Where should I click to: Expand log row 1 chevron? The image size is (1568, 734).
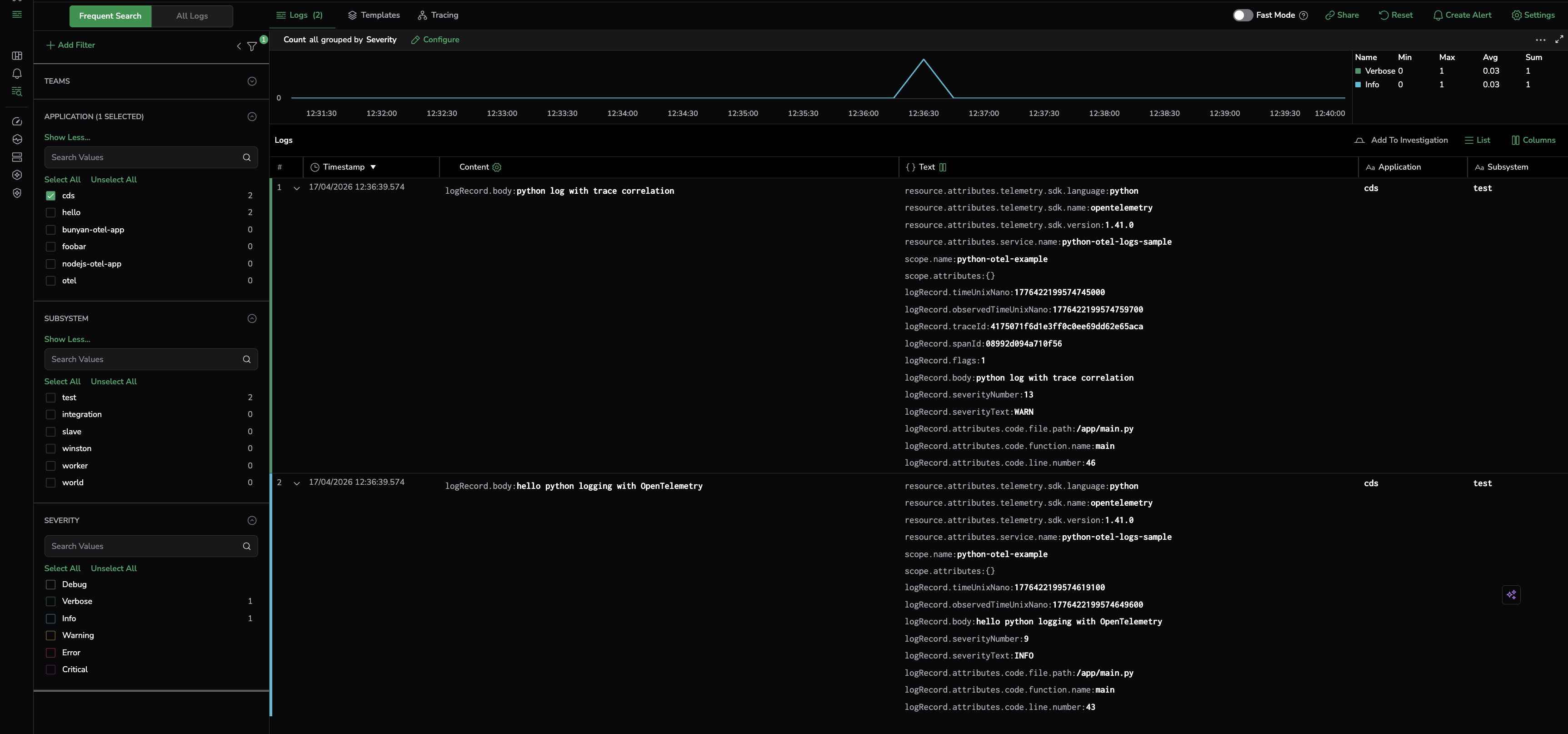tap(296, 188)
